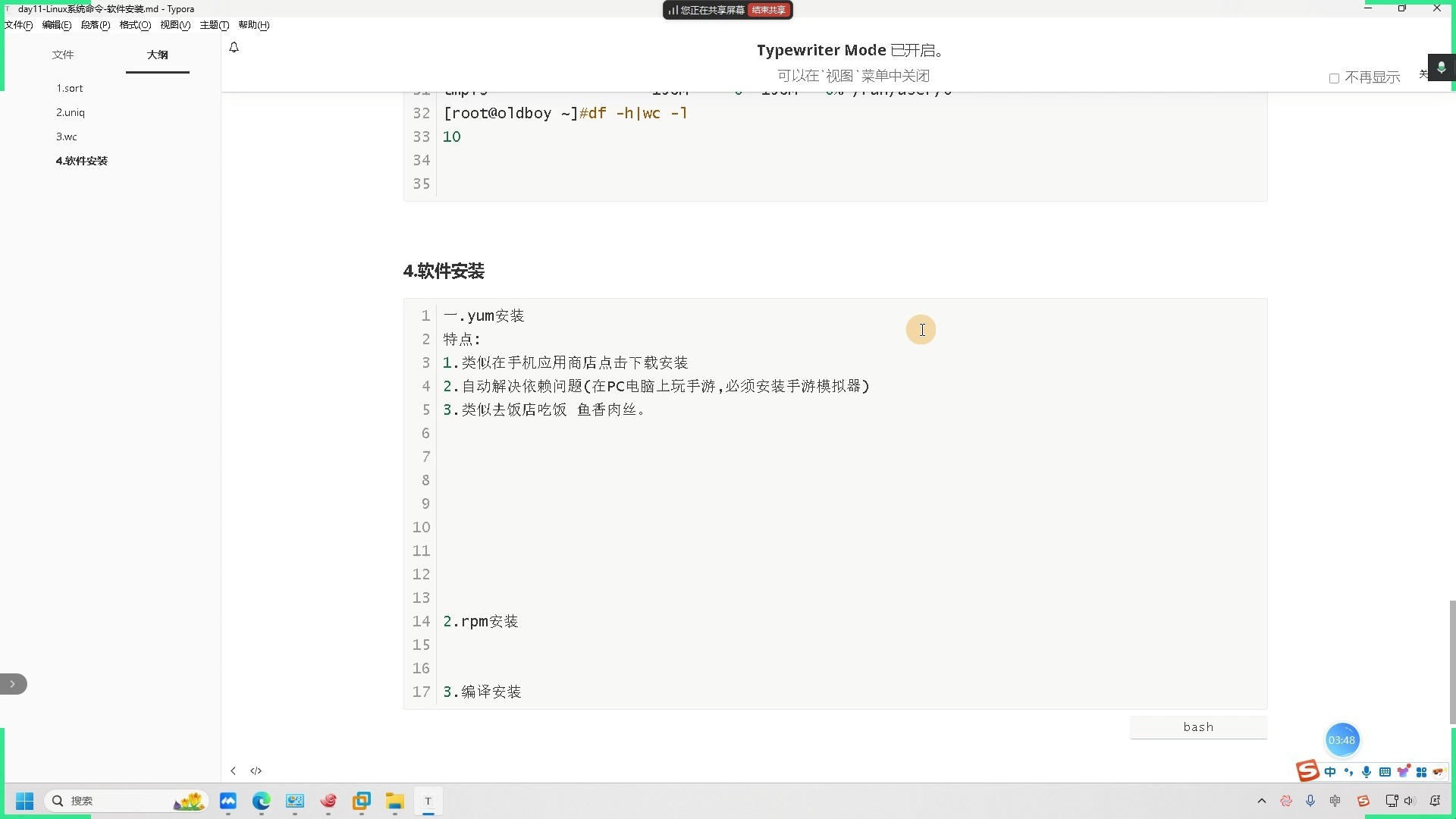Screen dimensions: 1456x819
Task: Click the pink pinwheel tray icon
Action: coord(1286,801)
